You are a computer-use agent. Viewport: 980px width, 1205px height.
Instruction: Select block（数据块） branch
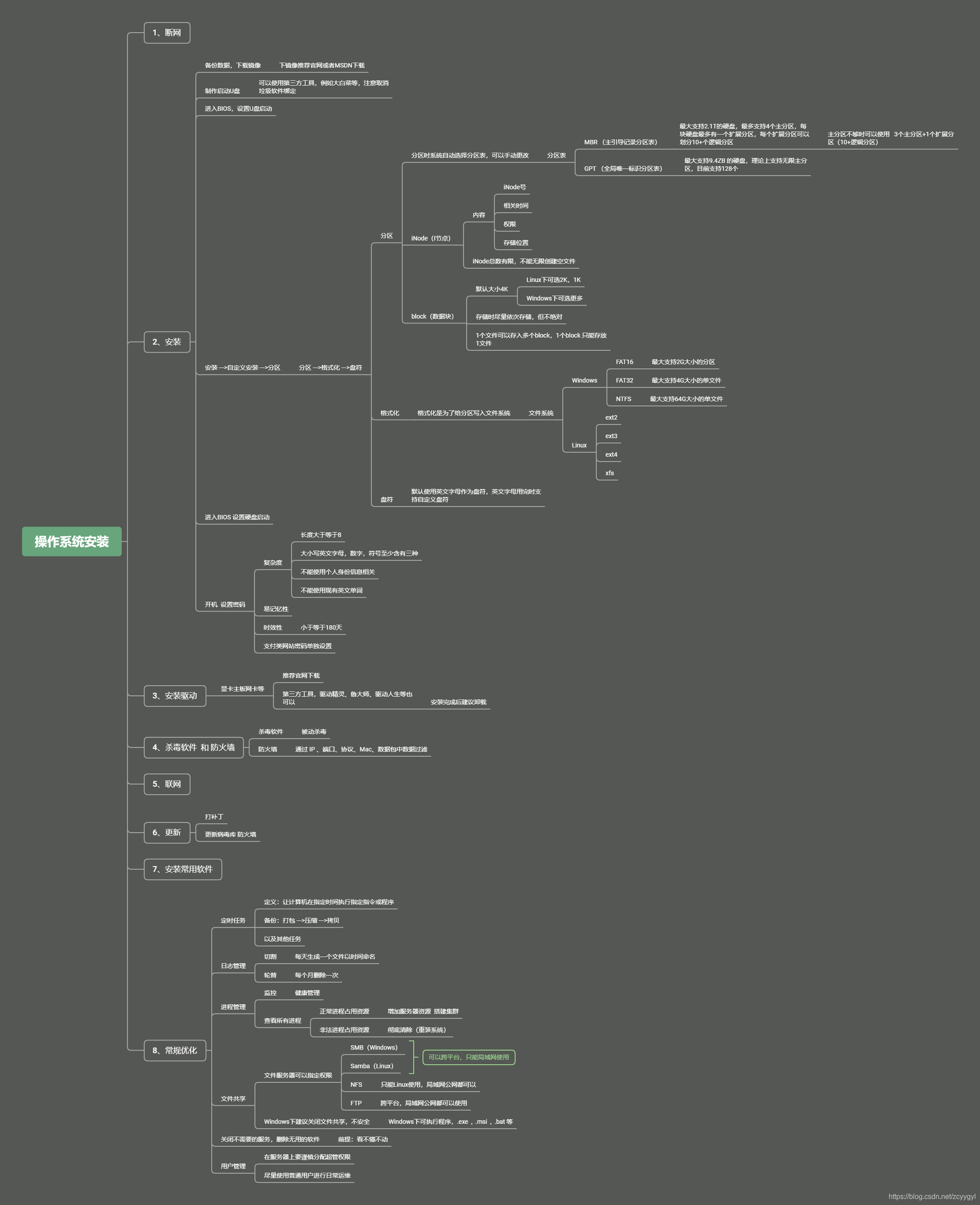click(432, 316)
